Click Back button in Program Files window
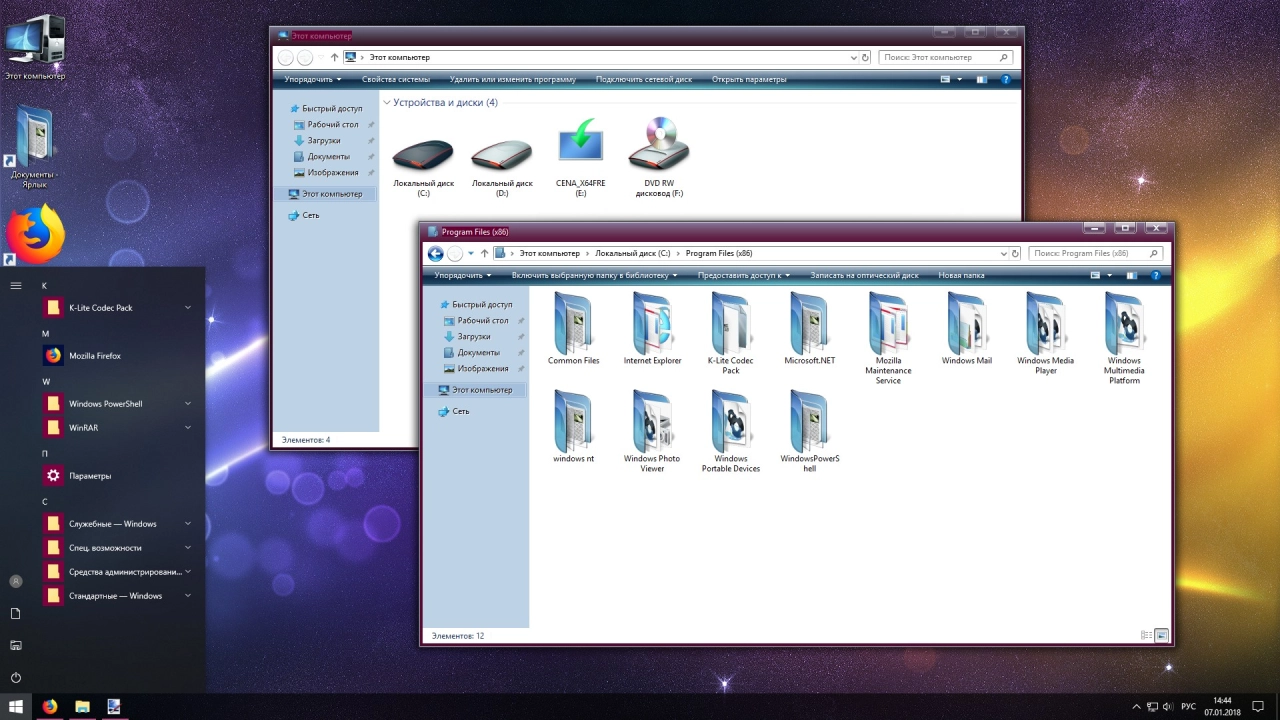Viewport: 1280px width, 720px height. click(435, 253)
